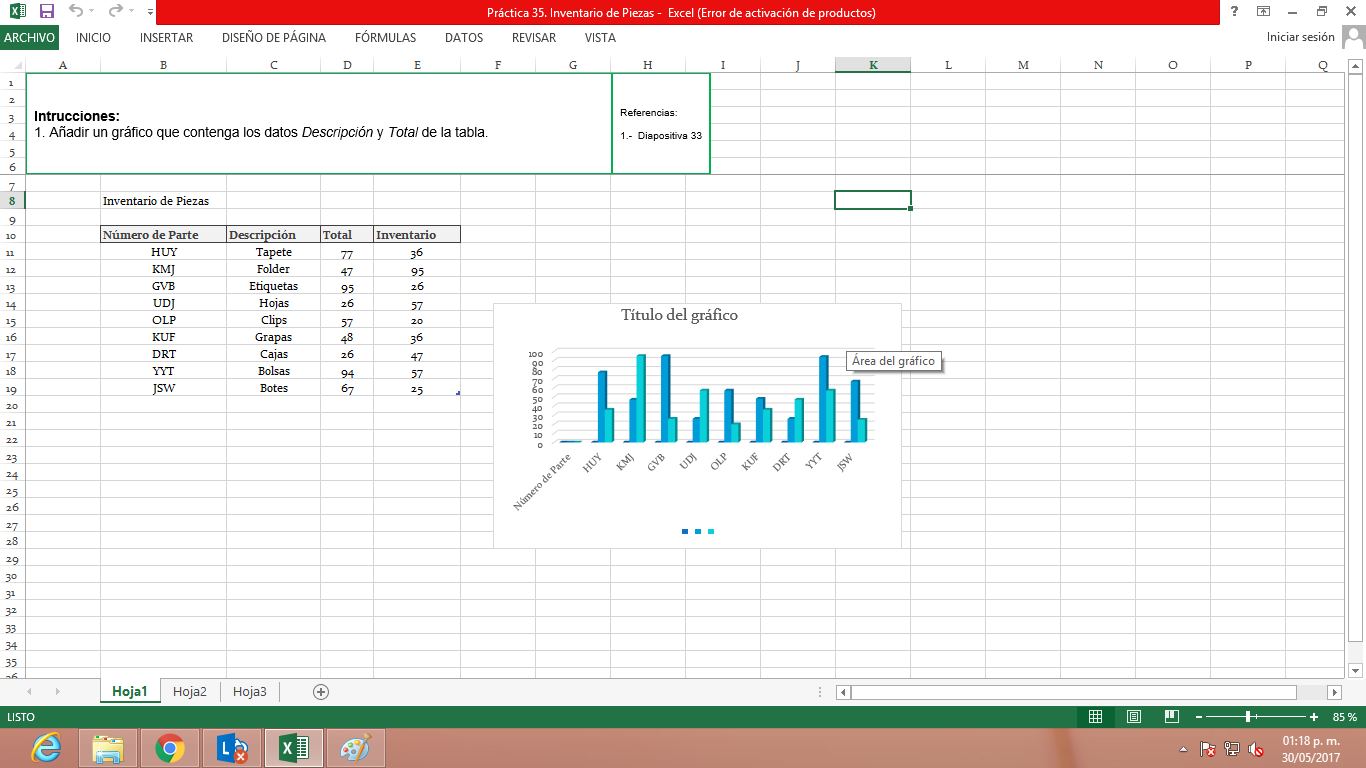Show hidden tray icons arrow
The height and width of the screenshot is (768, 1366).
1184,748
